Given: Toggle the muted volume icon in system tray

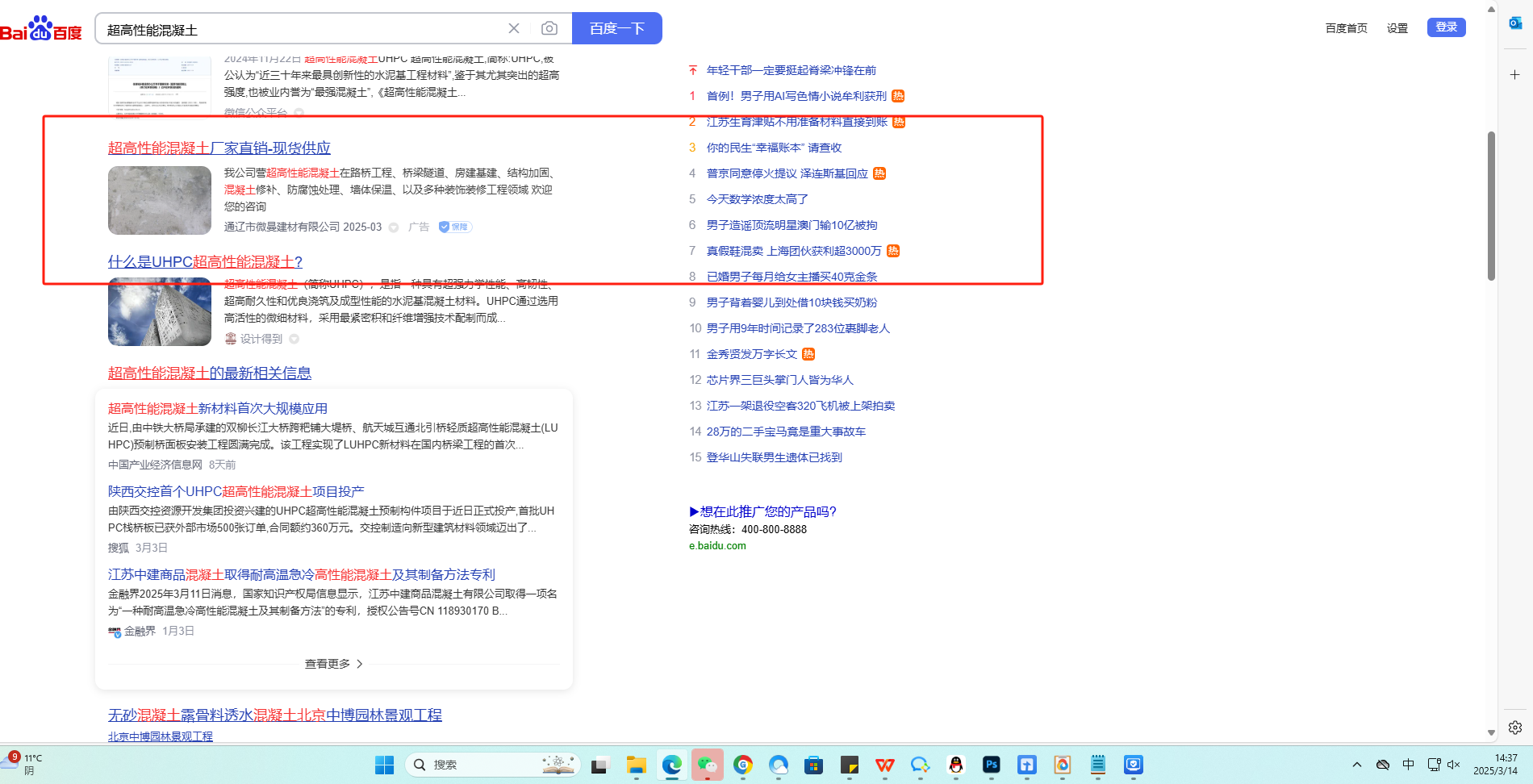Looking at the screenshot, I should 1454,765.
